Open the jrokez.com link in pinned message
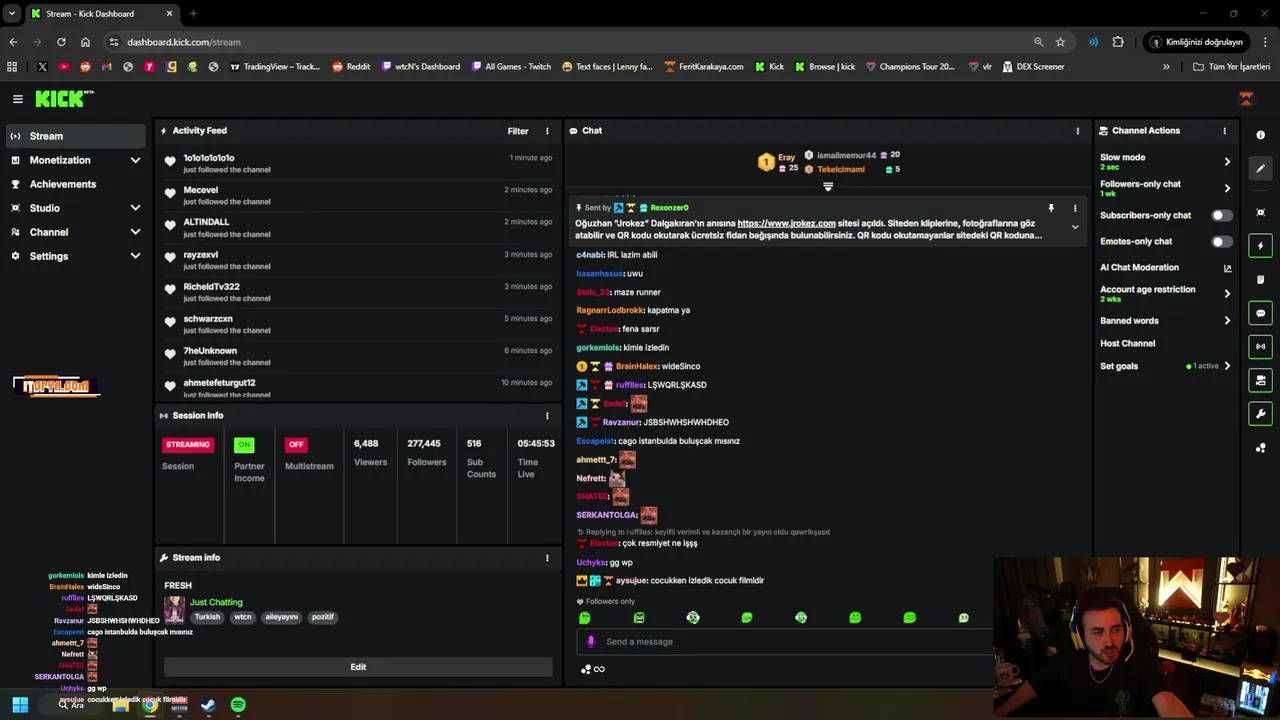The height and width of the screenshot is (720, 1280). click(x=786, y=223)
